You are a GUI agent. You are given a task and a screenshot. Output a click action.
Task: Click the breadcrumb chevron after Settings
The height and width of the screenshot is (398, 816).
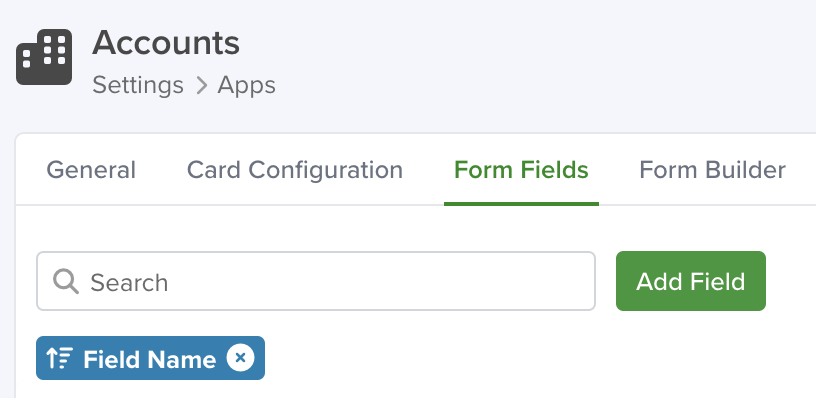[x=202, y=85]
